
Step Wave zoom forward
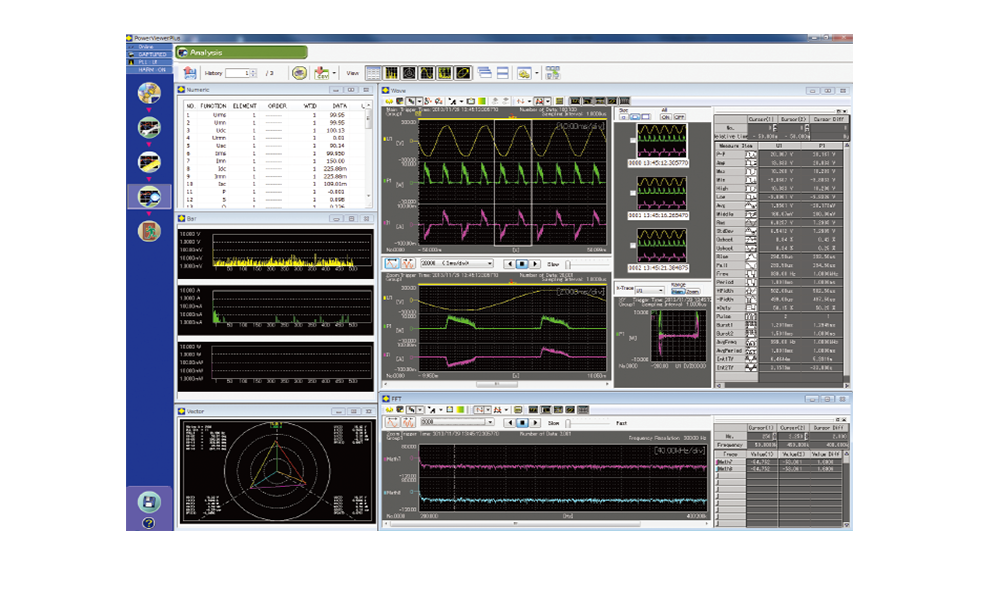pyautogui.click(x=535, y=264)
